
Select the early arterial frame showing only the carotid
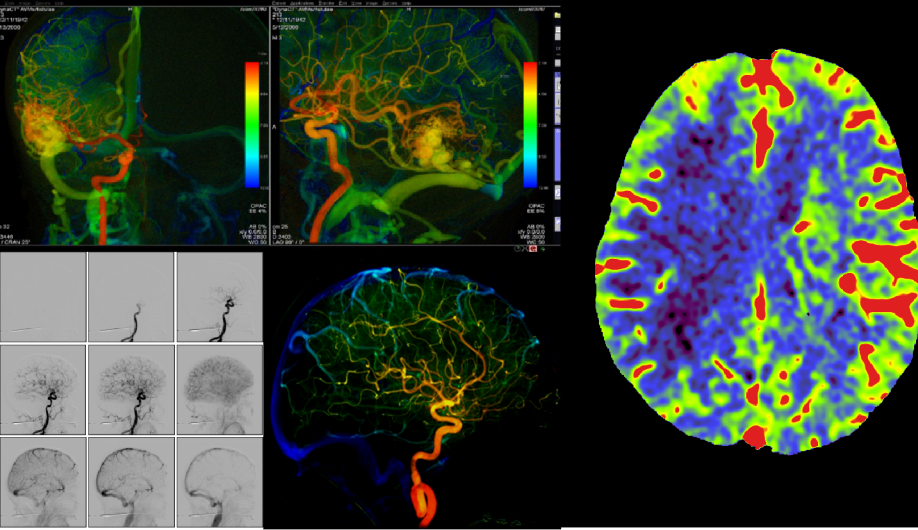[131, 296]
